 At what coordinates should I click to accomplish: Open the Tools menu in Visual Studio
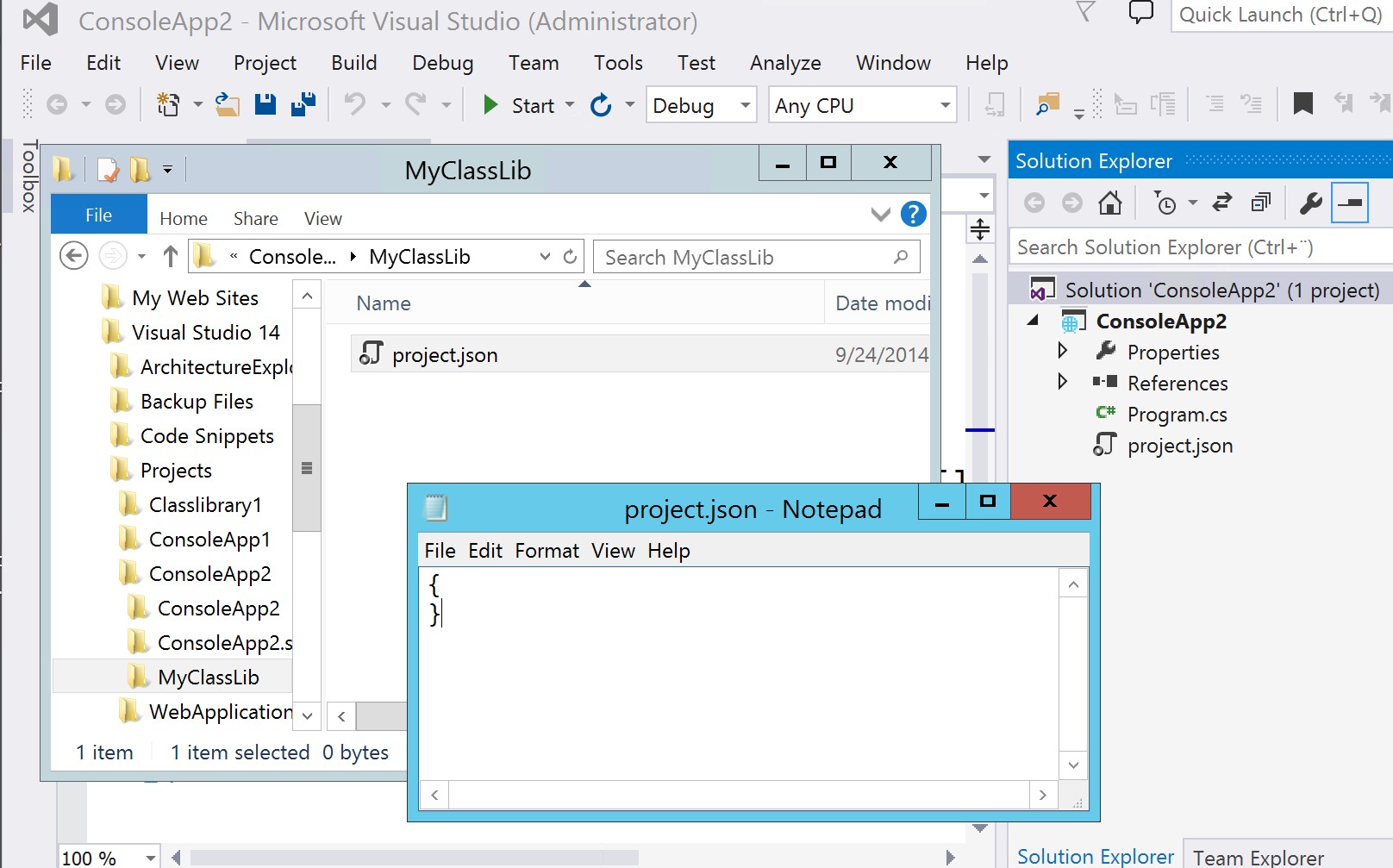(618, 63)
